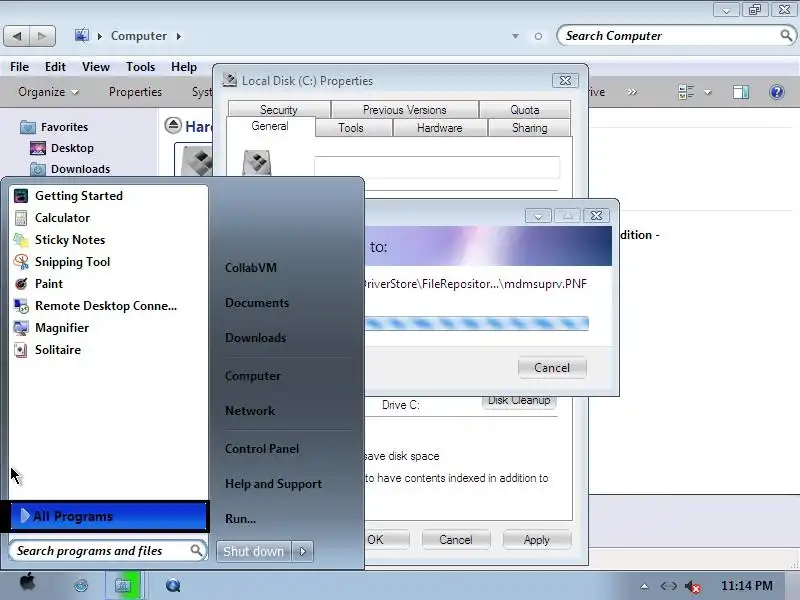Click the Shut down button
Screen dimensions: 800x600
pos(254,551)
